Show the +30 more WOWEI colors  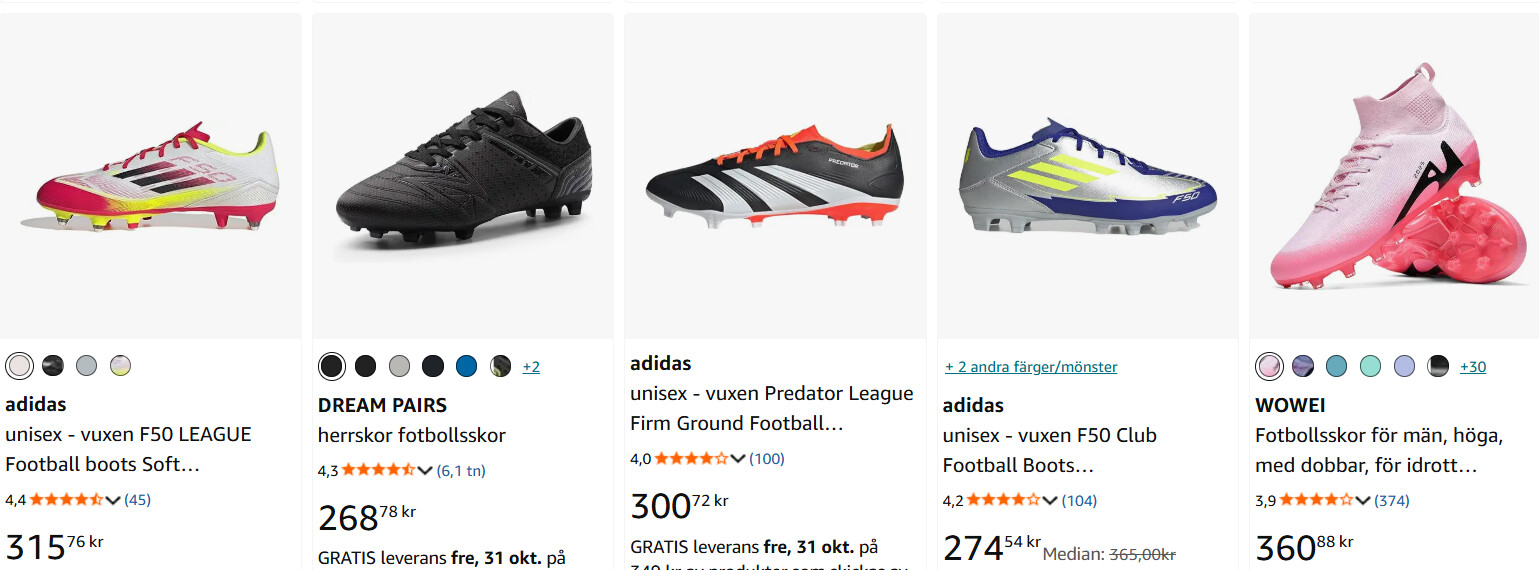(x=1472, y=367)
